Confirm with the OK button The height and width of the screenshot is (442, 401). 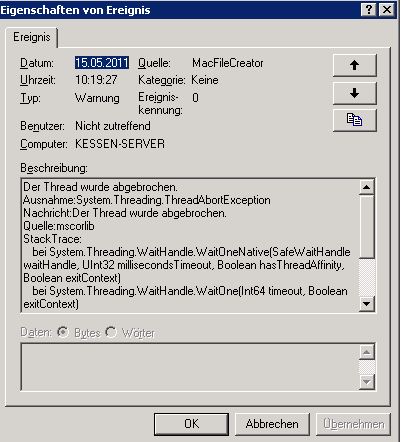click(x=191, y=424)
